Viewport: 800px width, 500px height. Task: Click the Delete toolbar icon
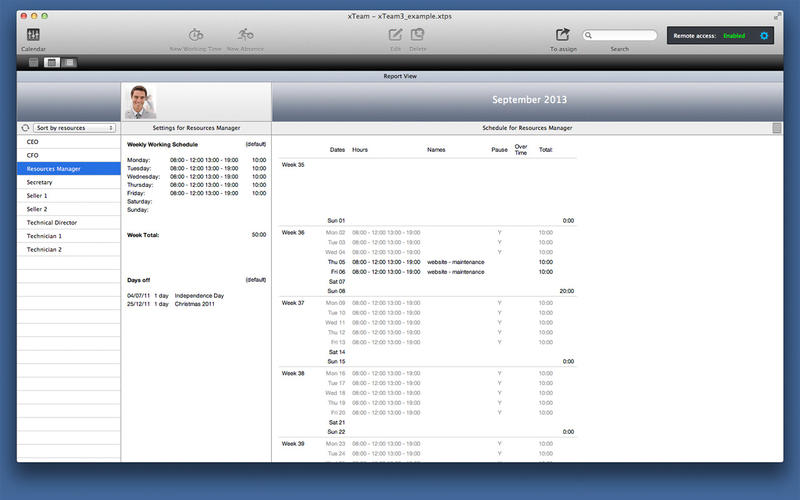[417, 35]
